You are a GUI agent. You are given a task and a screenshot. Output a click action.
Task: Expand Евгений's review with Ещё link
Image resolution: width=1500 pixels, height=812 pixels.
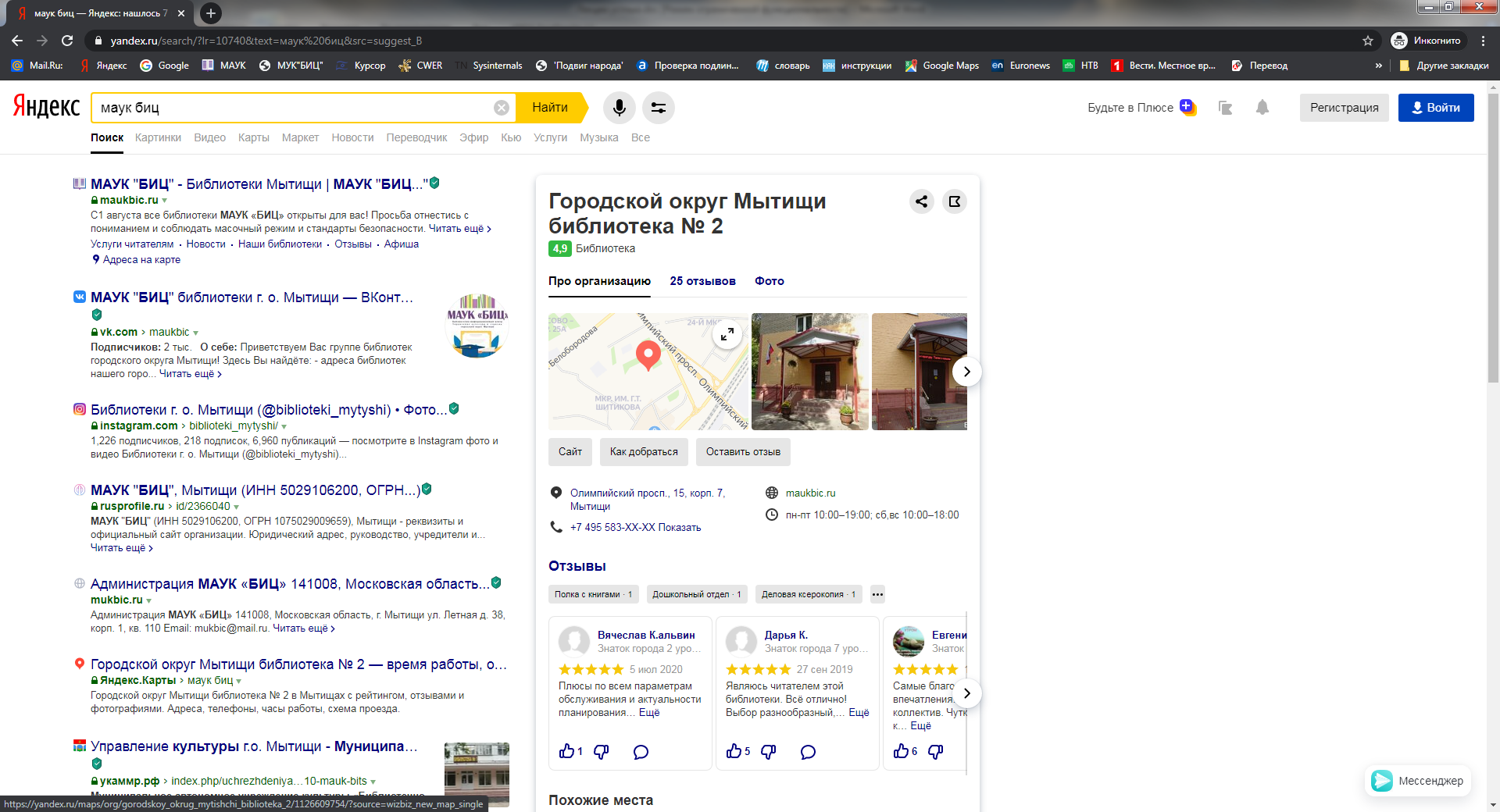(x=920, y=726)
